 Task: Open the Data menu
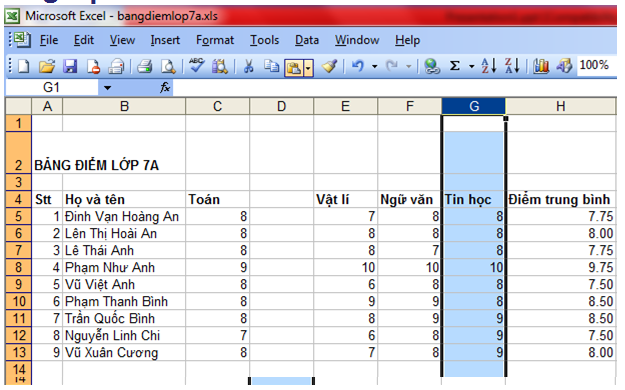click(x=307, y=40)
